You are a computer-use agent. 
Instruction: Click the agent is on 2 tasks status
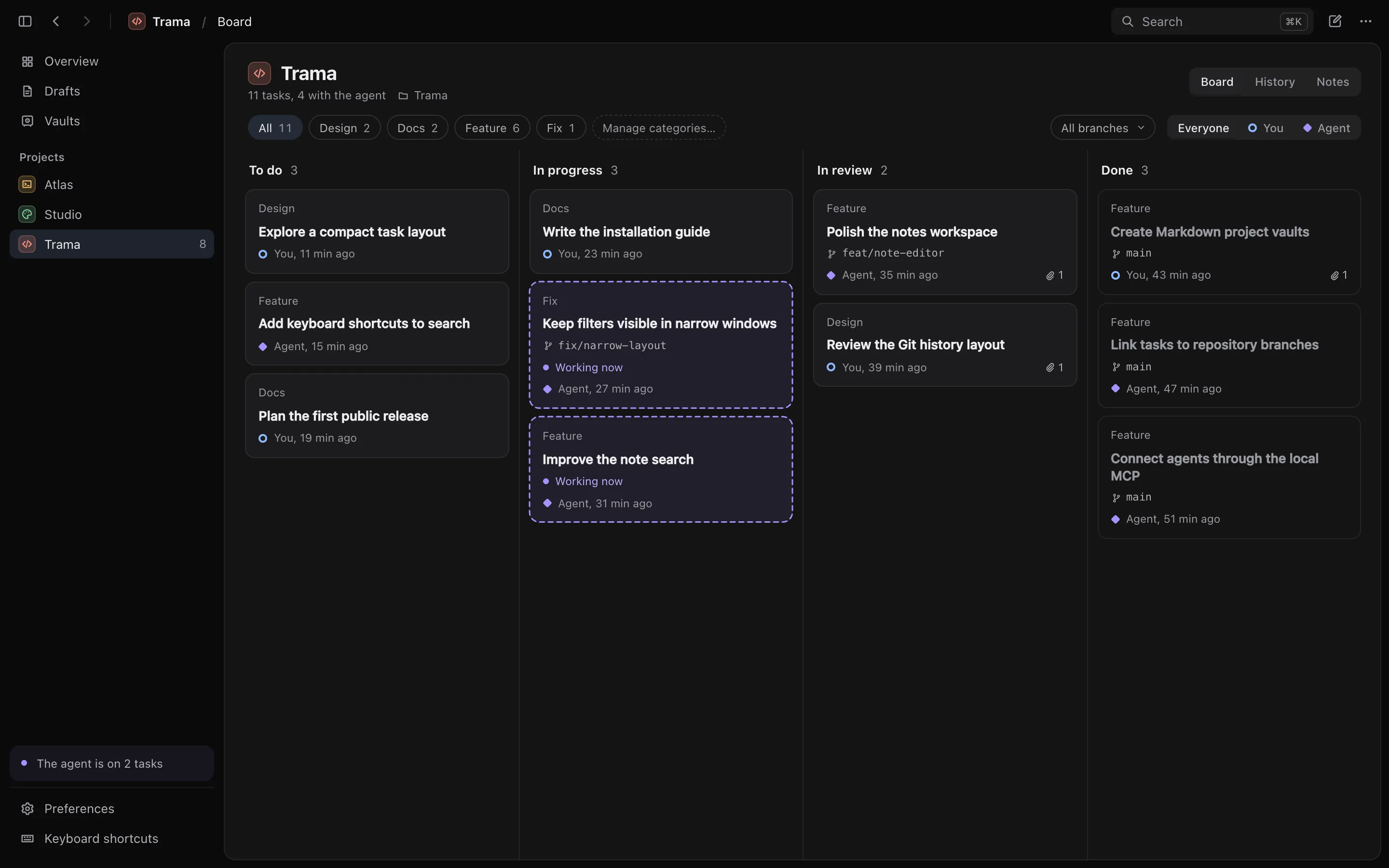coord(112,763)
